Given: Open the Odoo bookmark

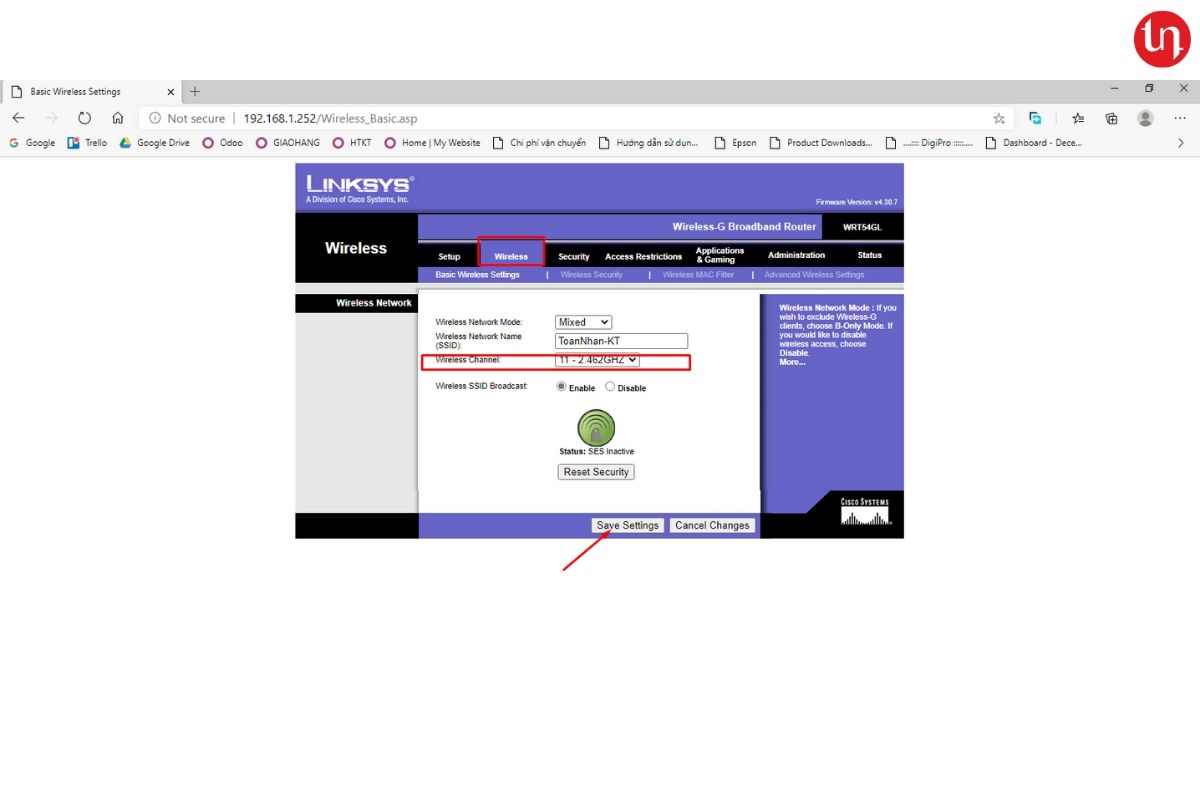Looking at the screenshot, I should pyautogui.click(x=222, y=143).
